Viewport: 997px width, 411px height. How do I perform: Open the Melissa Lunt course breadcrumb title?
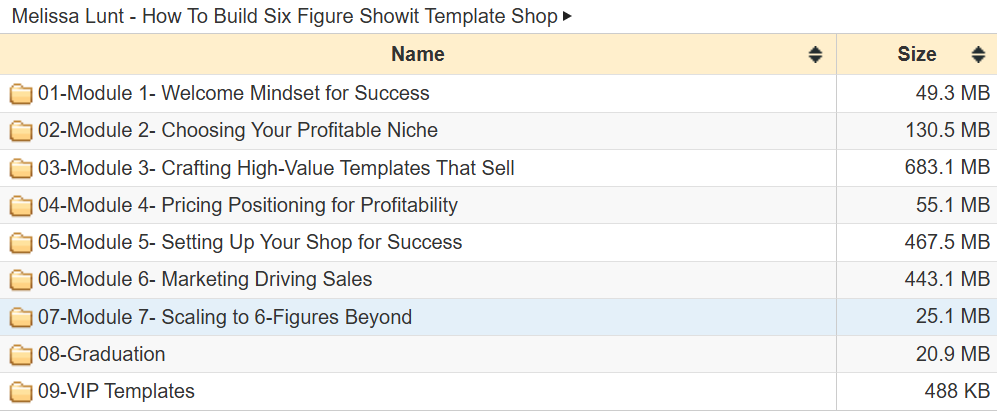point(284,16)
